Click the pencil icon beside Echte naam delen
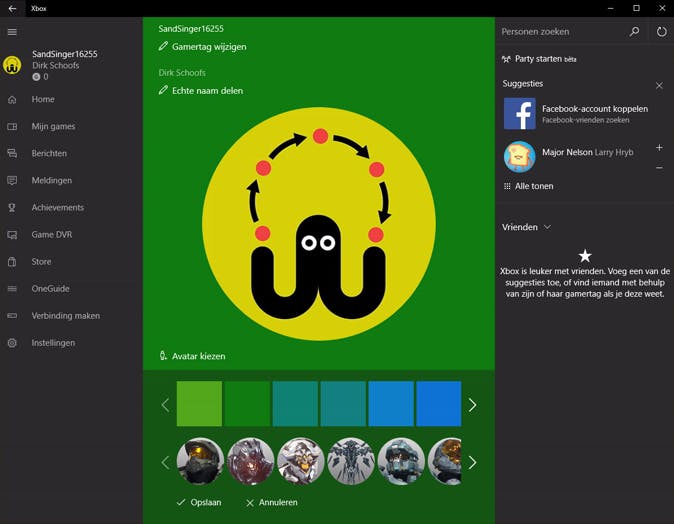This screenshot has height=524, width=674. (163, 90)
